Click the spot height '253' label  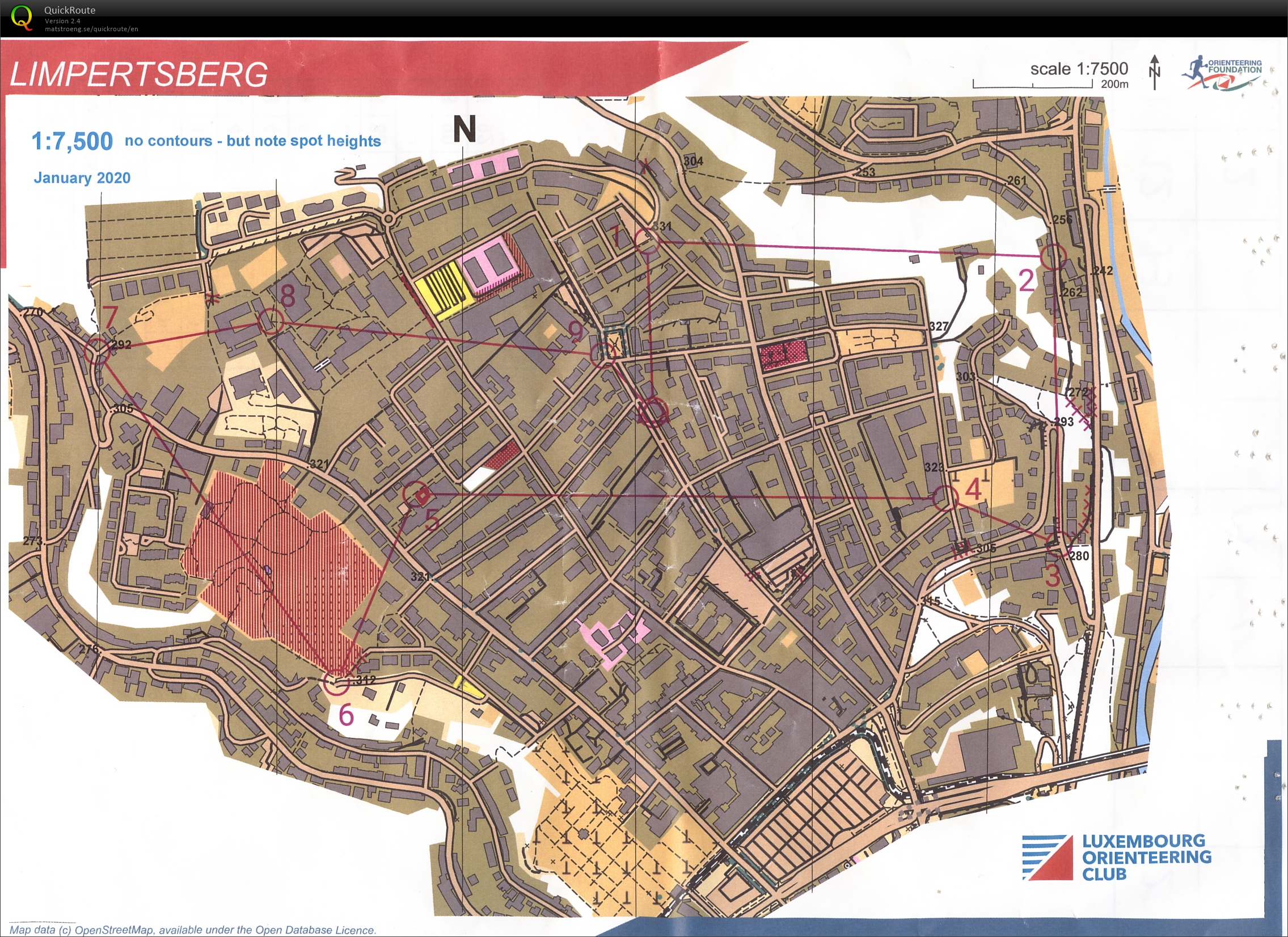(865, 172)
